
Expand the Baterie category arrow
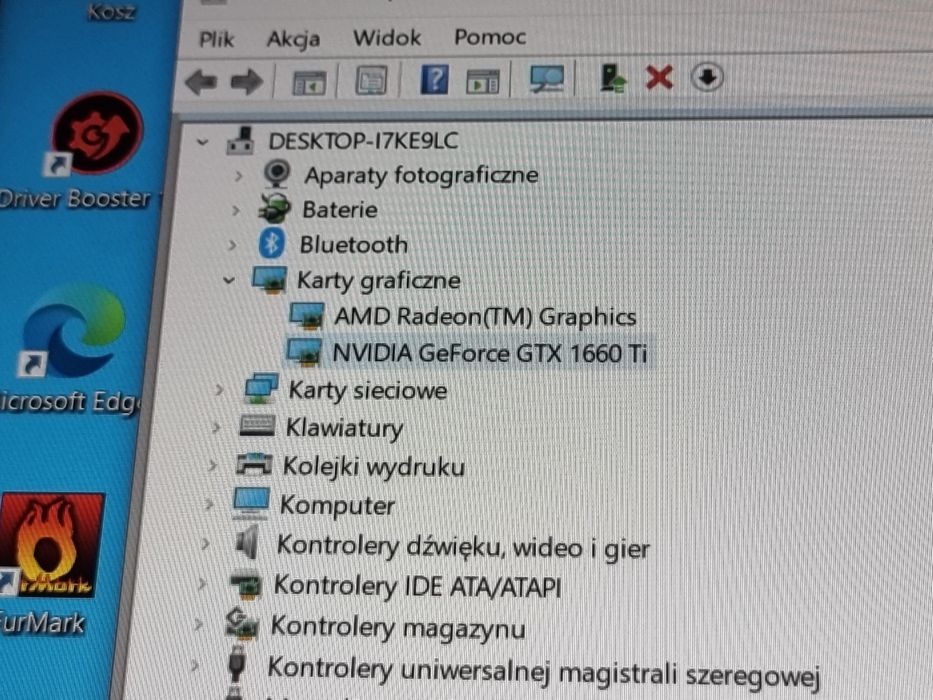tap(236, 210)
